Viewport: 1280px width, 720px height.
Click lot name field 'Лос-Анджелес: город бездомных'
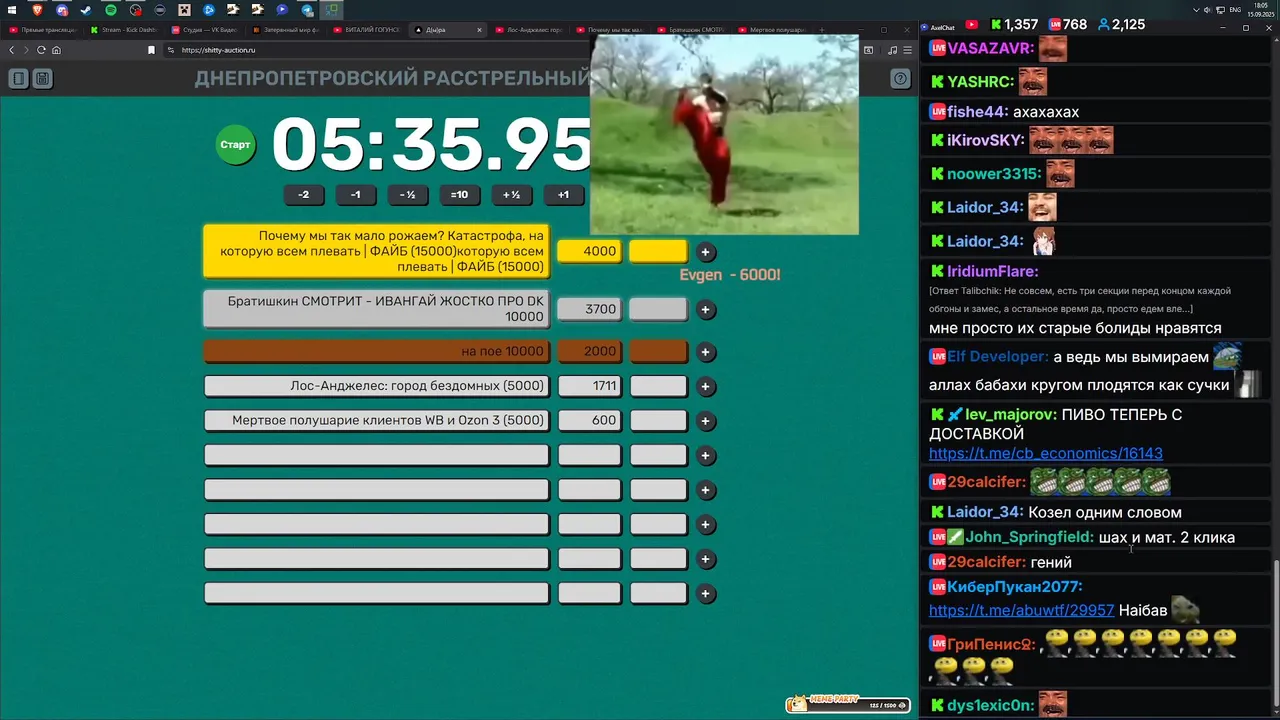[377, 387]
